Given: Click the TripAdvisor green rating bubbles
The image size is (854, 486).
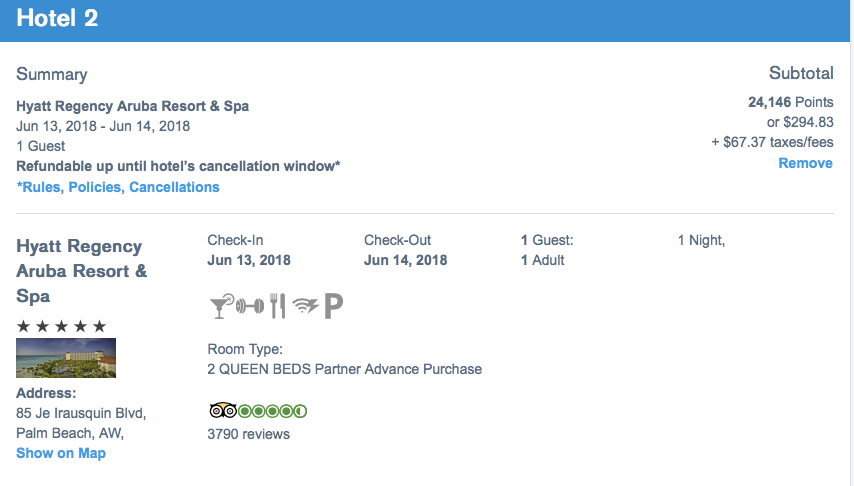Looking at the screenshot, I should pos(272,411).
